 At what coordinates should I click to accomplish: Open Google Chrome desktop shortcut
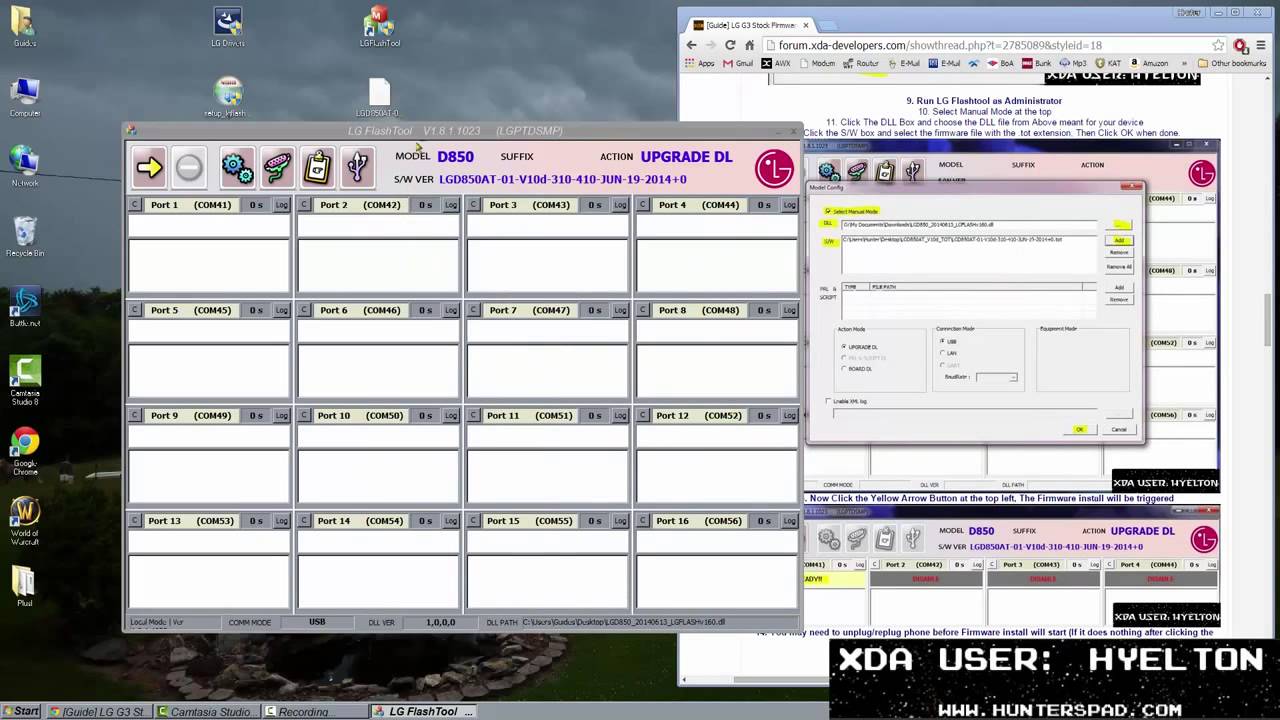(24, 452)
